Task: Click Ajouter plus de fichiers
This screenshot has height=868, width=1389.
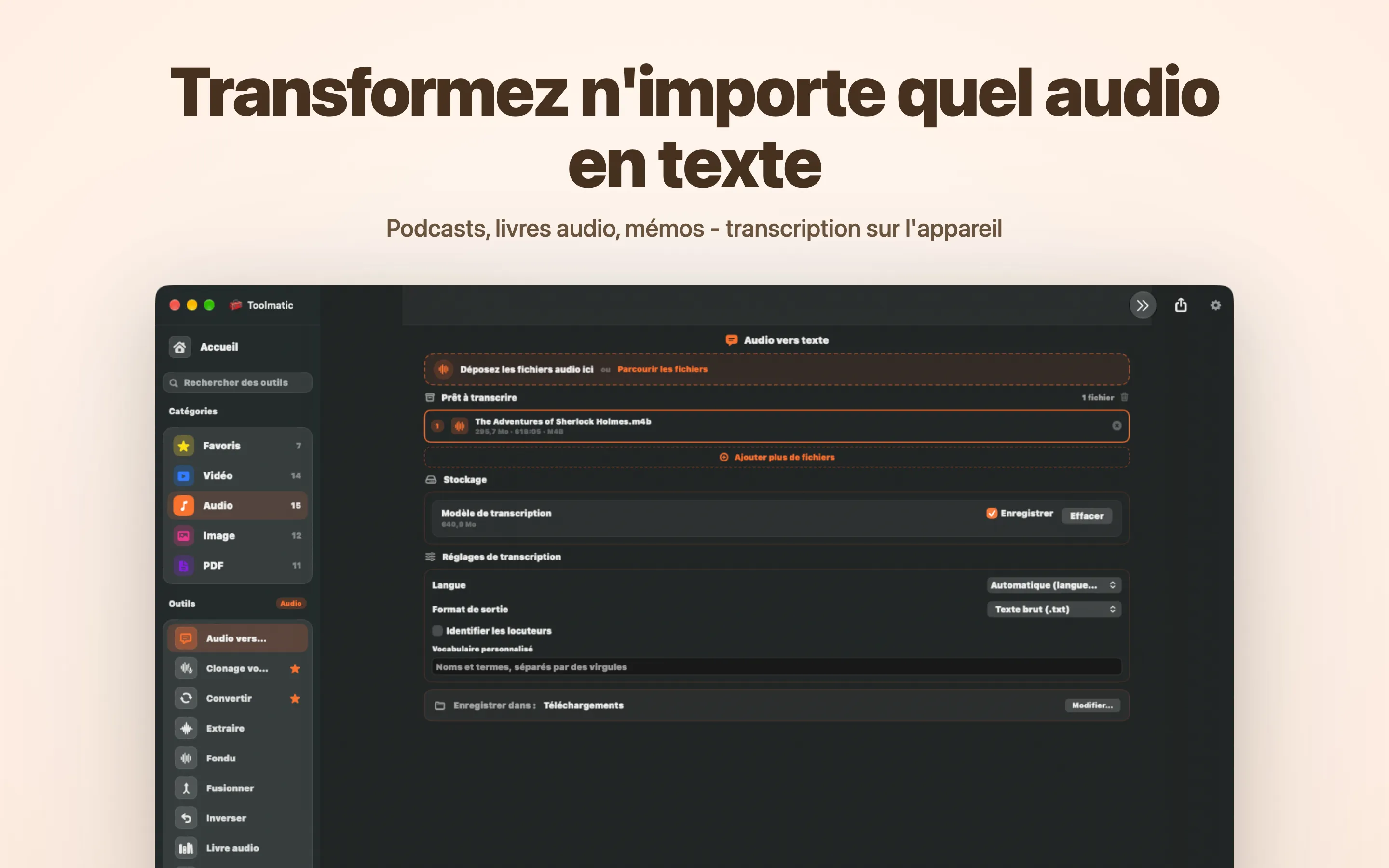Action: click(776, 457)
